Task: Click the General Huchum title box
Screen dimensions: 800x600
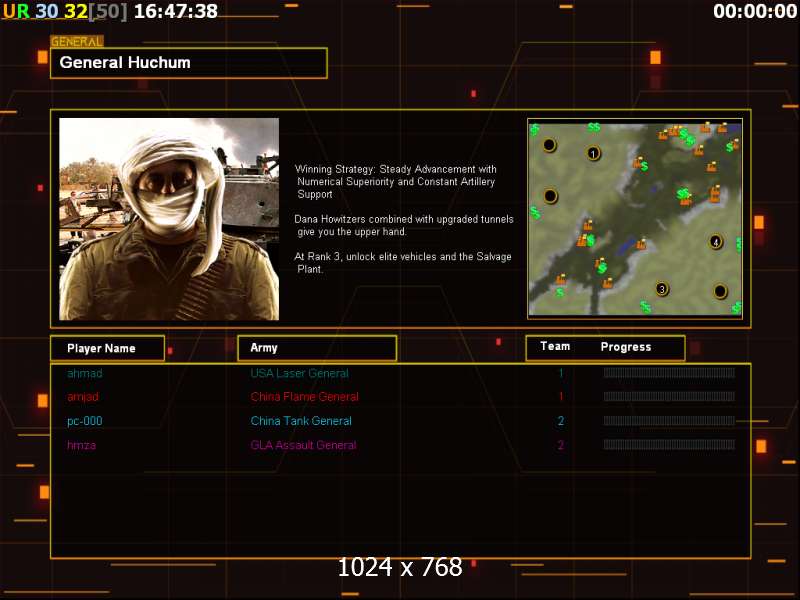Action: coord(189,63)
